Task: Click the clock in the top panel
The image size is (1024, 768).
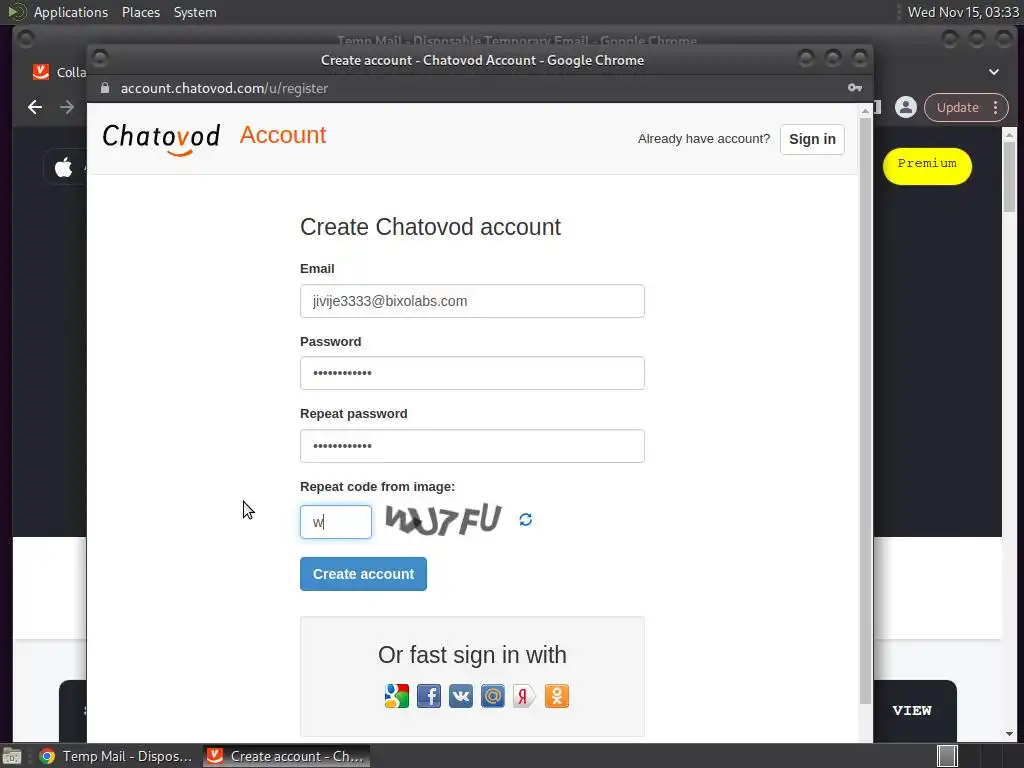Action: point(963,12)
